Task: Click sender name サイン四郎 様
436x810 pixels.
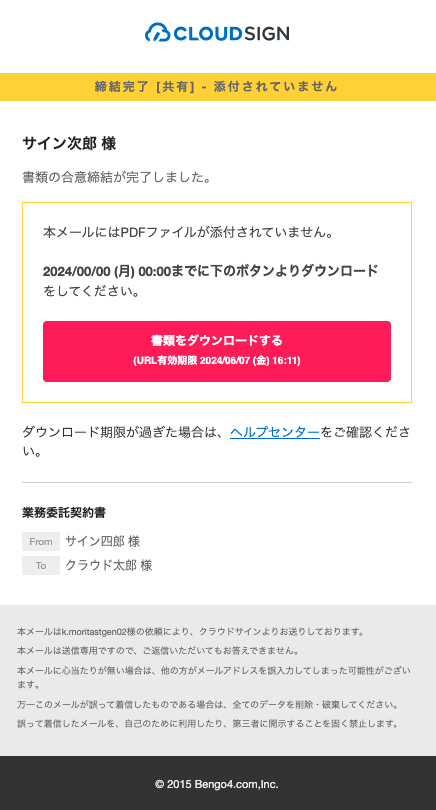Action: click(x=103, y=541)
